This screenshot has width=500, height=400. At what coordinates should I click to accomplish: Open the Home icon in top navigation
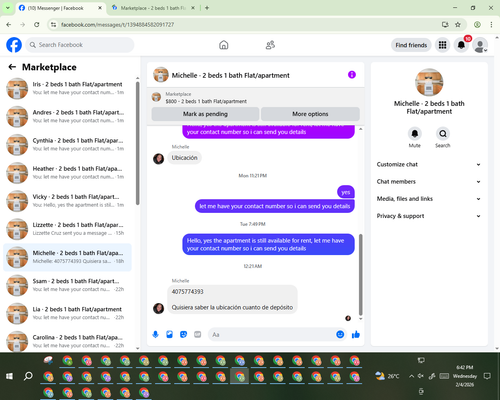point(224,45)
